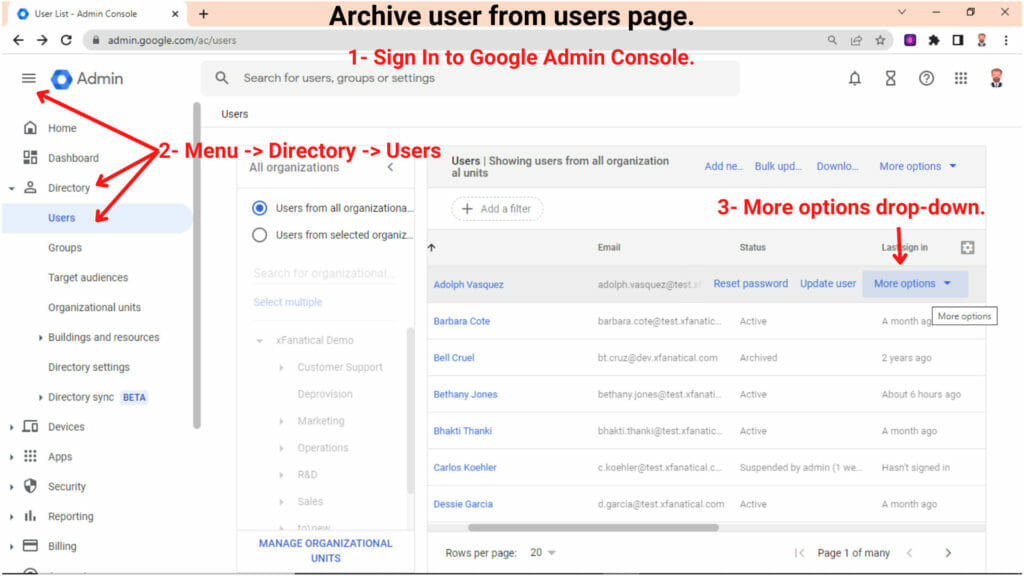Open the Google apps launcher grid

point(962,77)
